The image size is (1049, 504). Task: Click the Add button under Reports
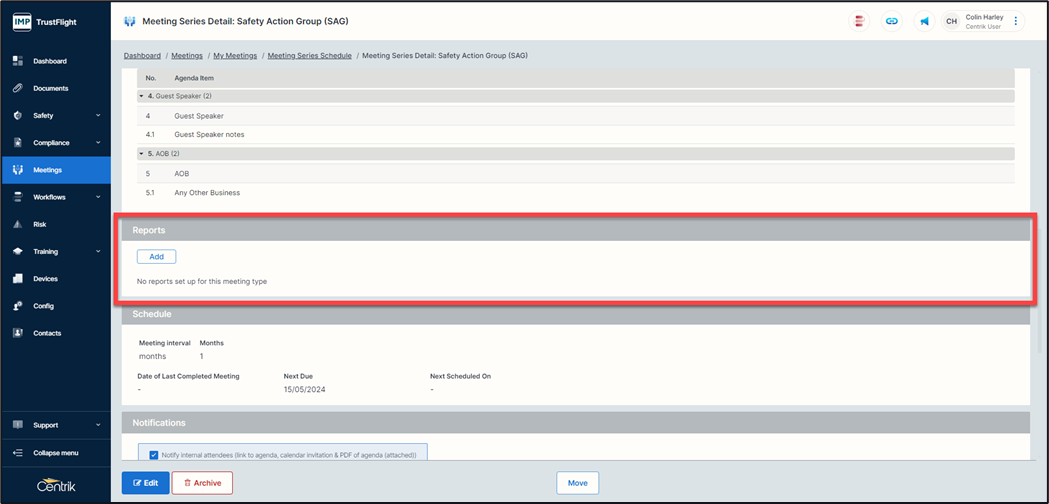(x=157, y=256)
